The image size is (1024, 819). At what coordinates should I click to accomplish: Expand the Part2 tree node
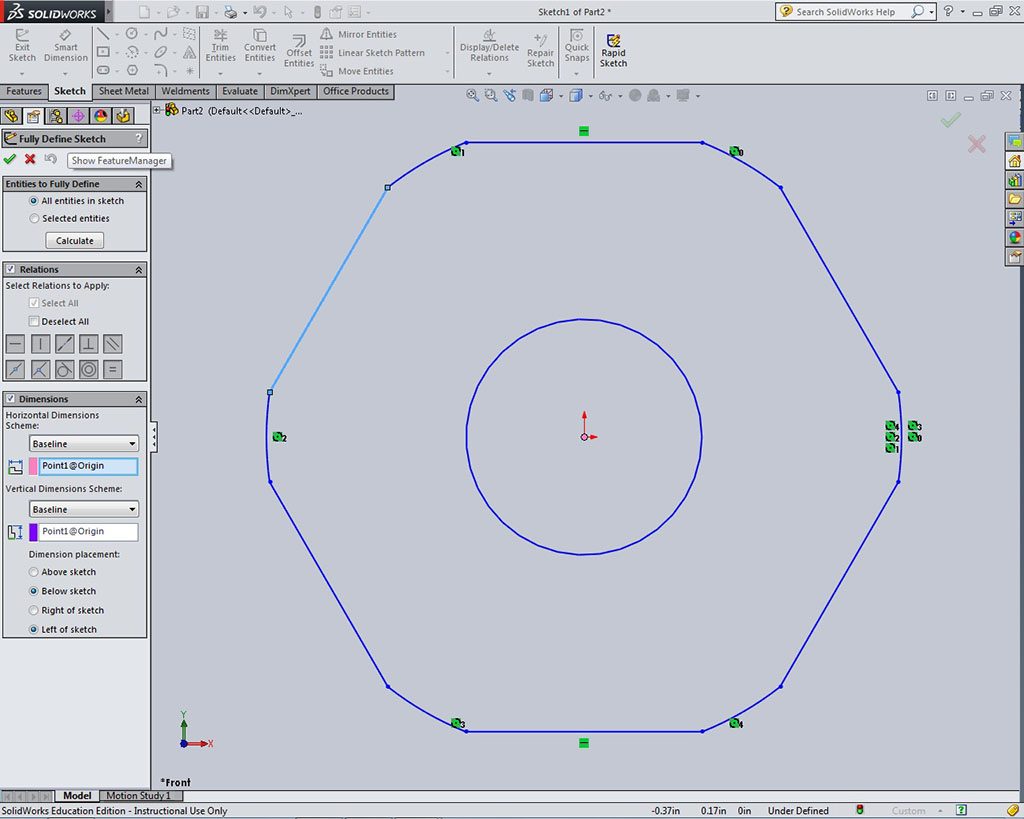click(157, 110)
